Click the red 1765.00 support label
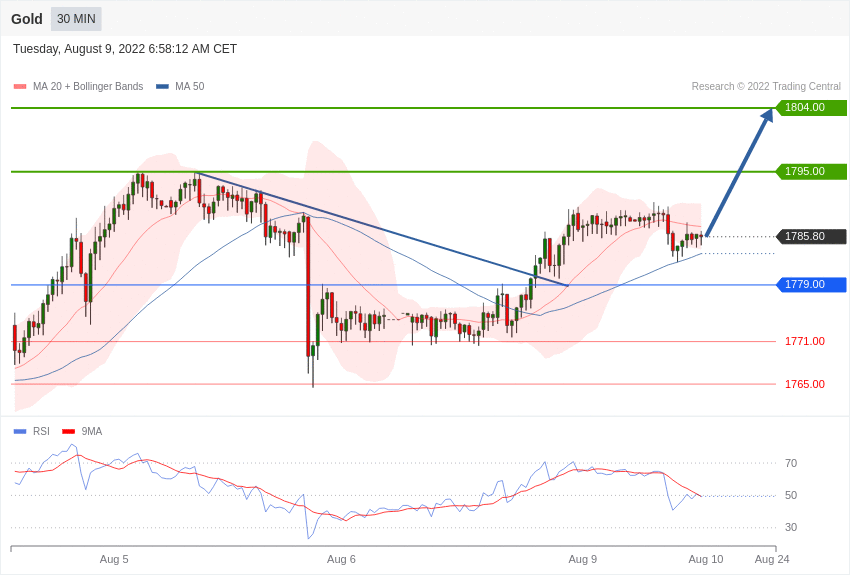This screenshot has height=576, width=850. tap(805, 384)
